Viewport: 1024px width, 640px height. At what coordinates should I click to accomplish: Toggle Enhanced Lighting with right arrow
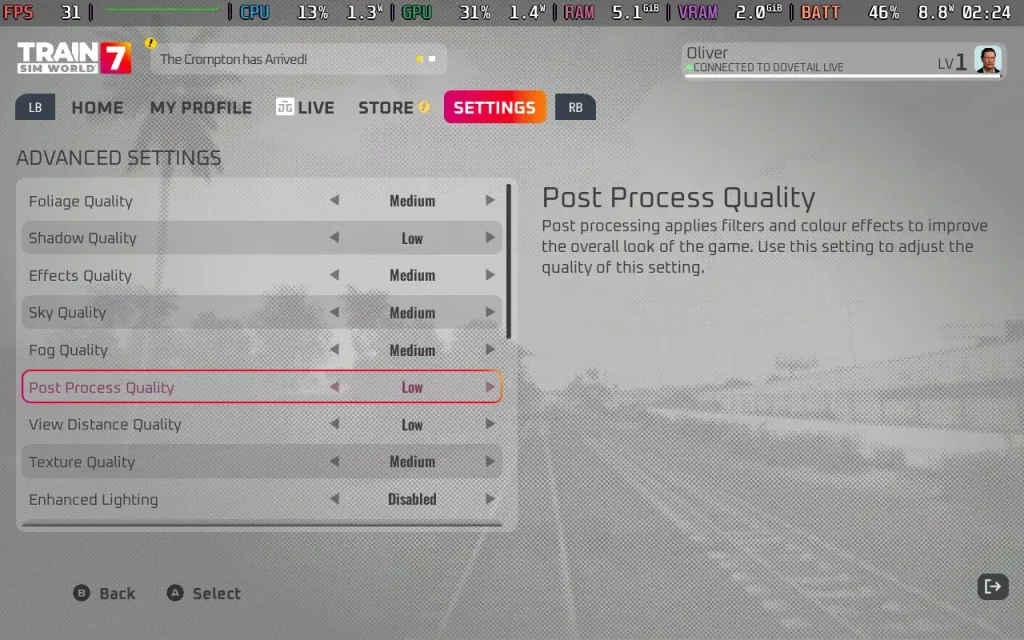(490, 499)
